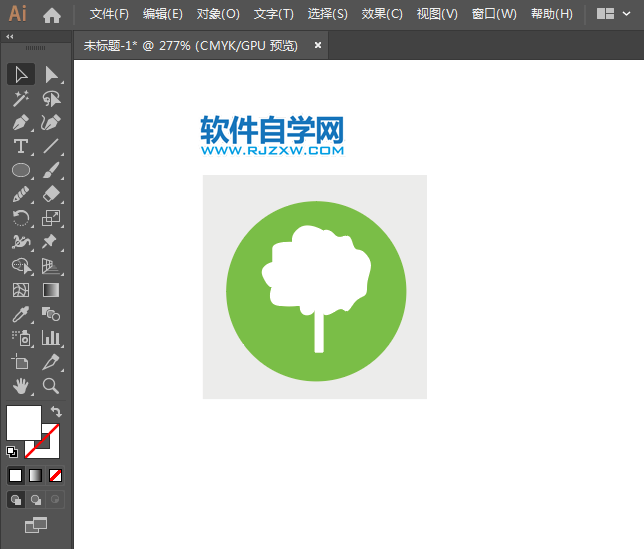Select the Eyedropper tool
Screen dimensions: 644x549
pyautogui.click(x=20, y=314)
